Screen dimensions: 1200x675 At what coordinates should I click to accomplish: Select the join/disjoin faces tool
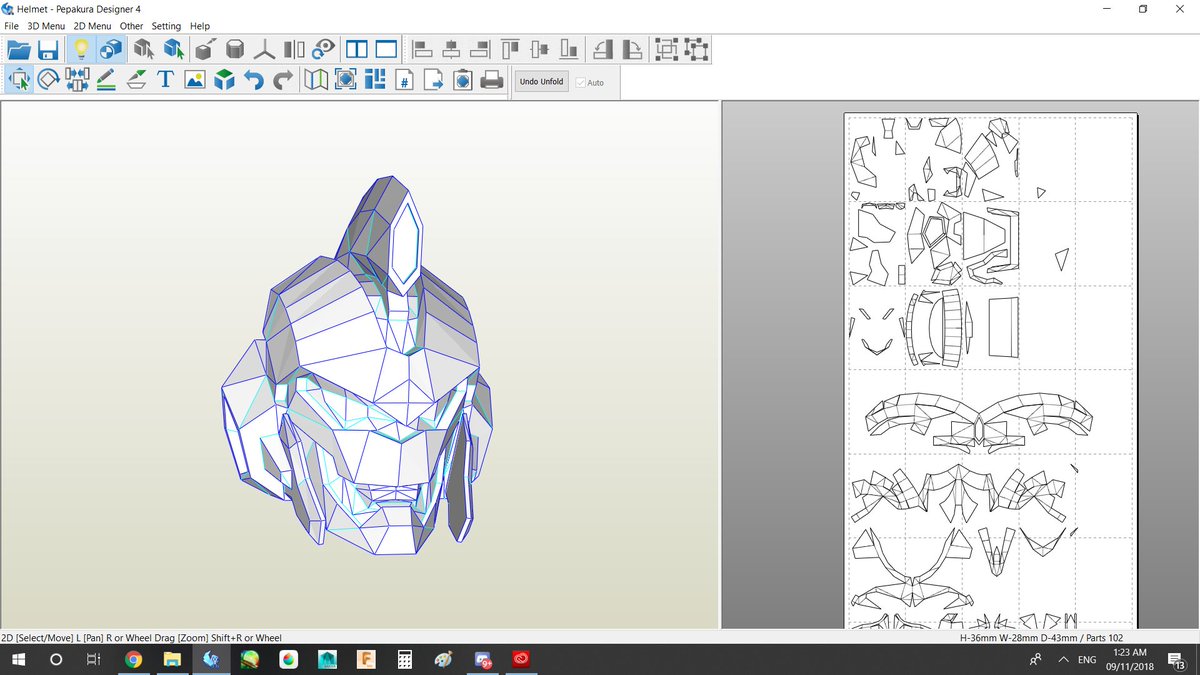click(77, 80)
